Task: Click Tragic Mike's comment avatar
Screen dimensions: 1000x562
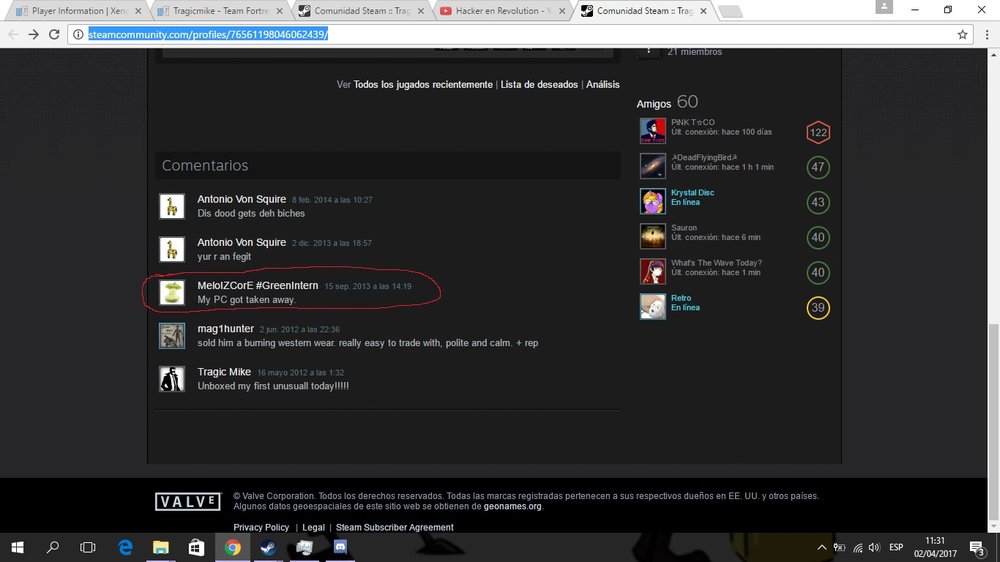Action: (172, 379)
